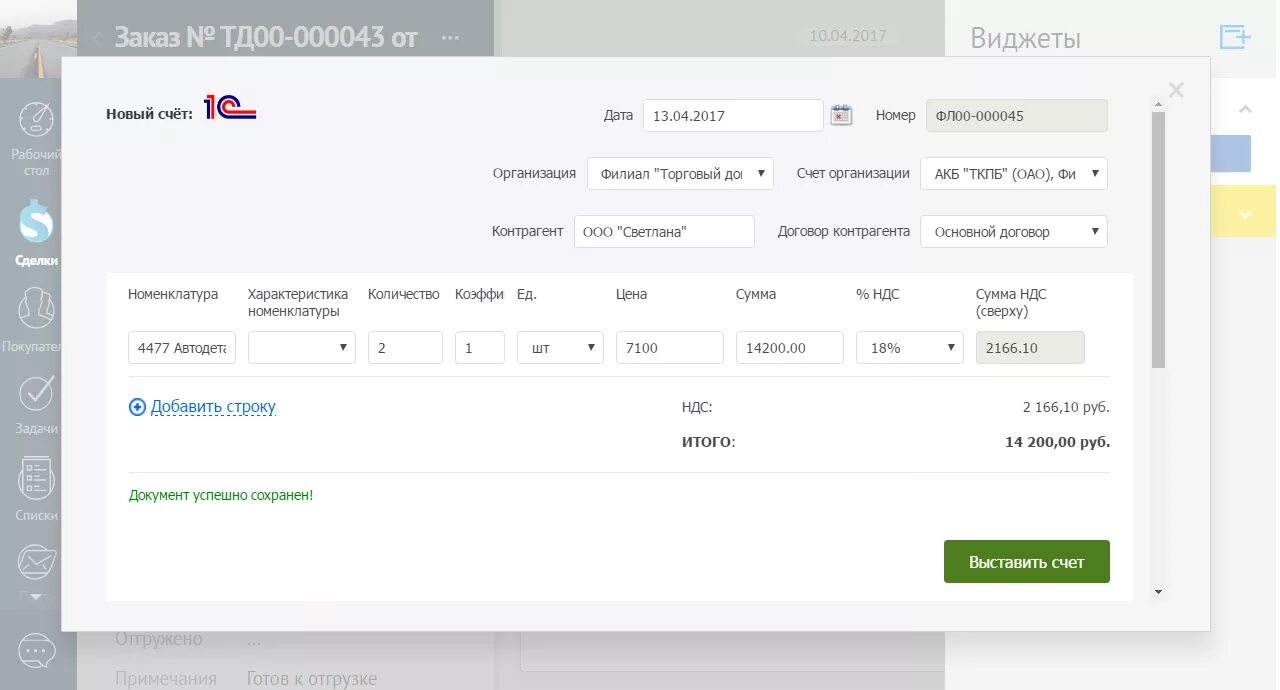
Task: Click the Контрагент input field
Action: point(664,231)
